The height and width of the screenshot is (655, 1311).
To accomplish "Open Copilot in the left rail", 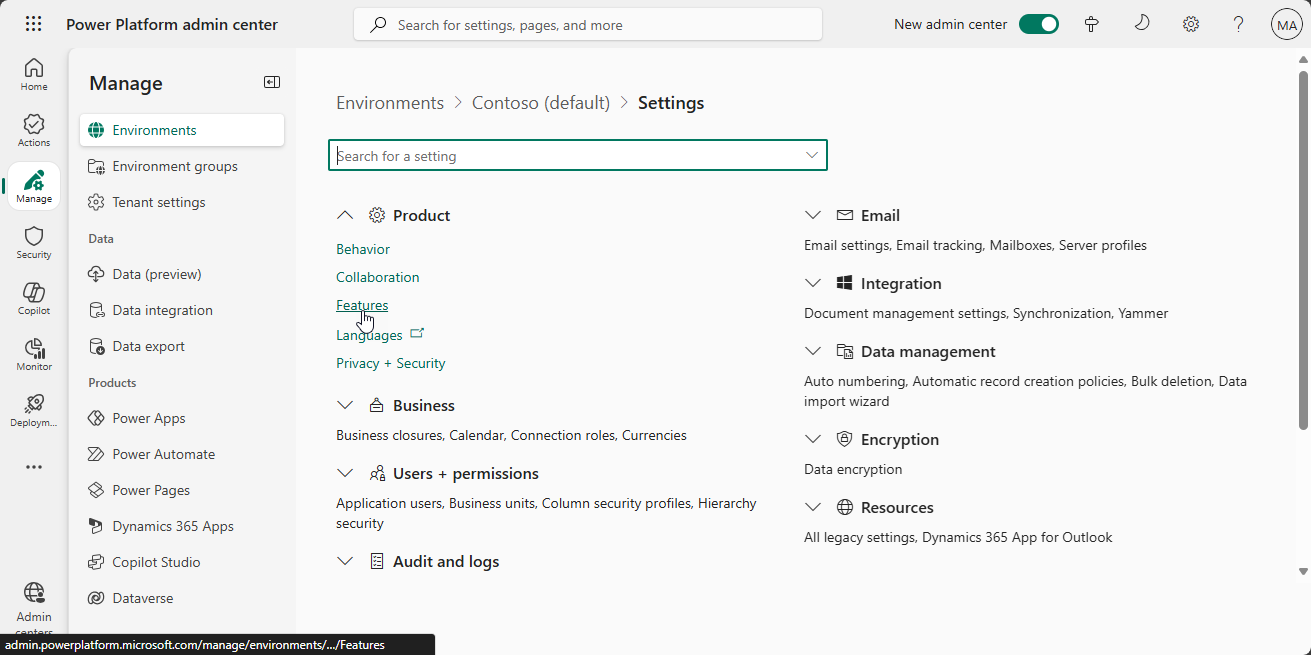I will [34, 298].
